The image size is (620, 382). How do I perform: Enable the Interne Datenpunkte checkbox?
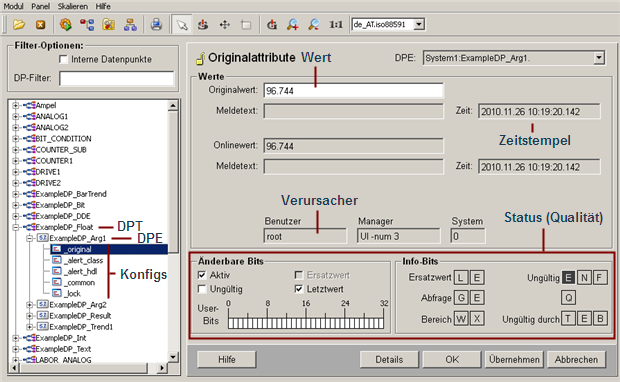click(63, 59)
